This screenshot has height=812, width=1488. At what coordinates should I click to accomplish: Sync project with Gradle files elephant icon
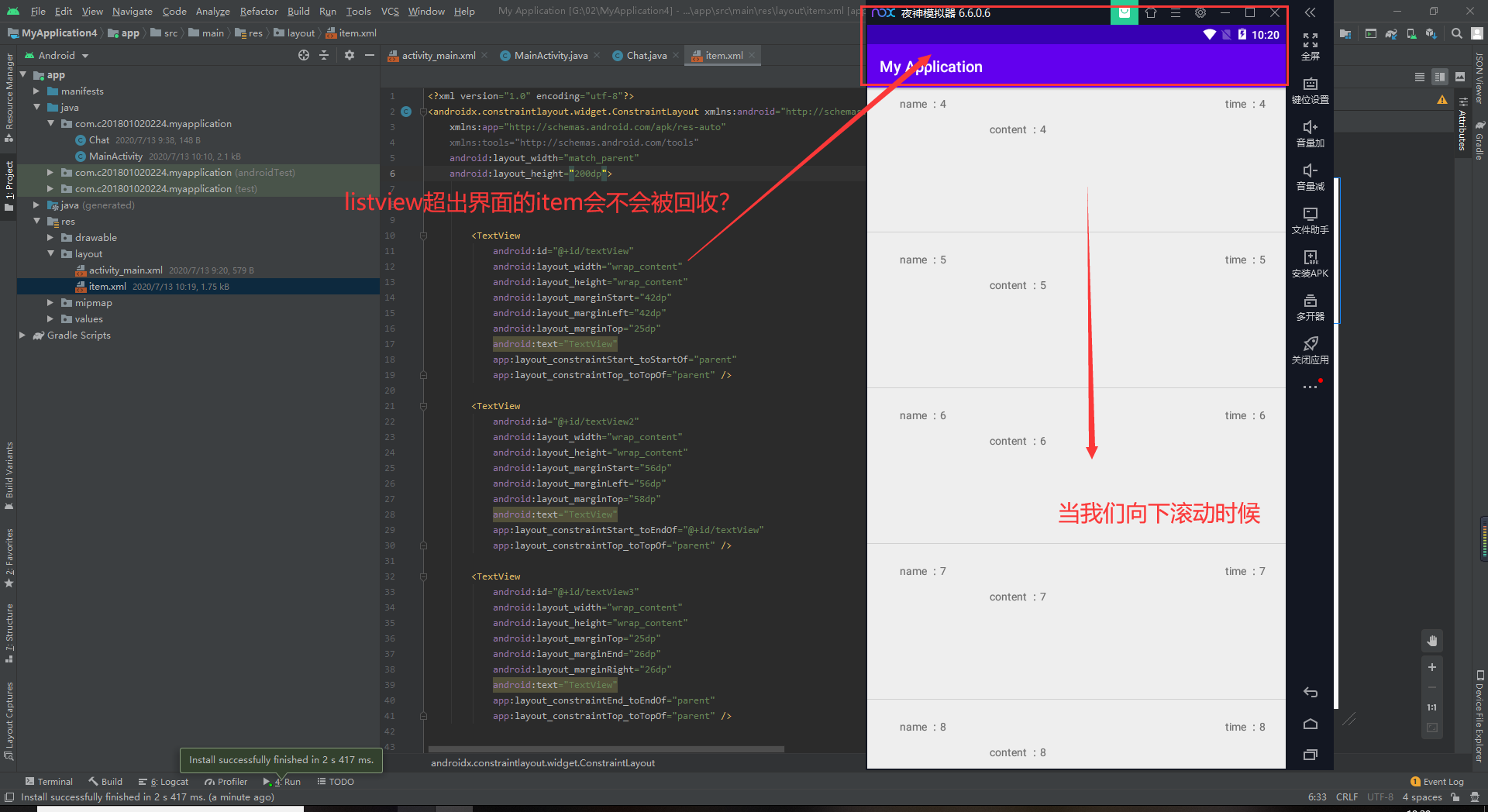tap(1391, 33)
